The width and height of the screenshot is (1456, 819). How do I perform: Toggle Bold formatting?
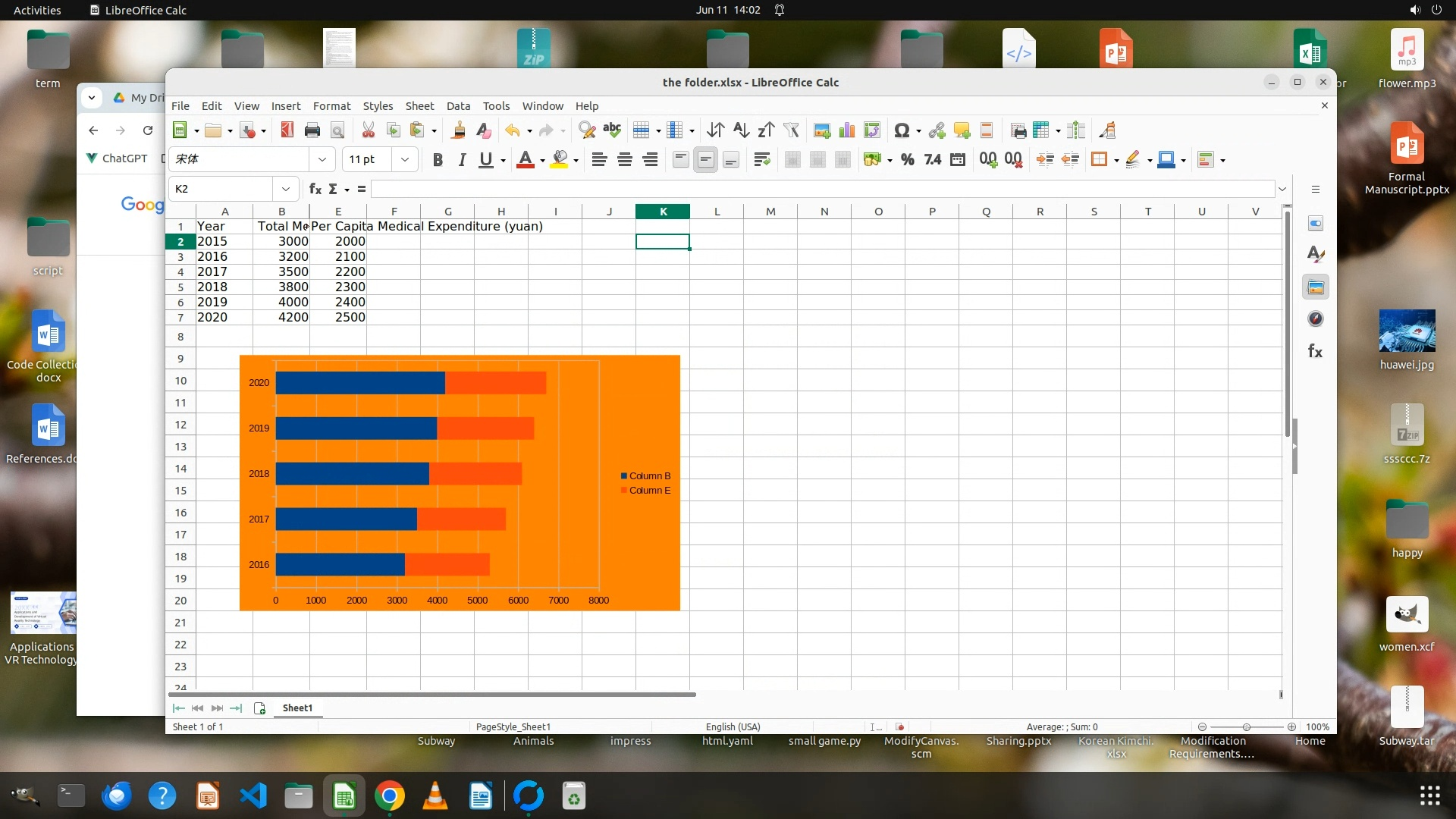click(438, 159)
